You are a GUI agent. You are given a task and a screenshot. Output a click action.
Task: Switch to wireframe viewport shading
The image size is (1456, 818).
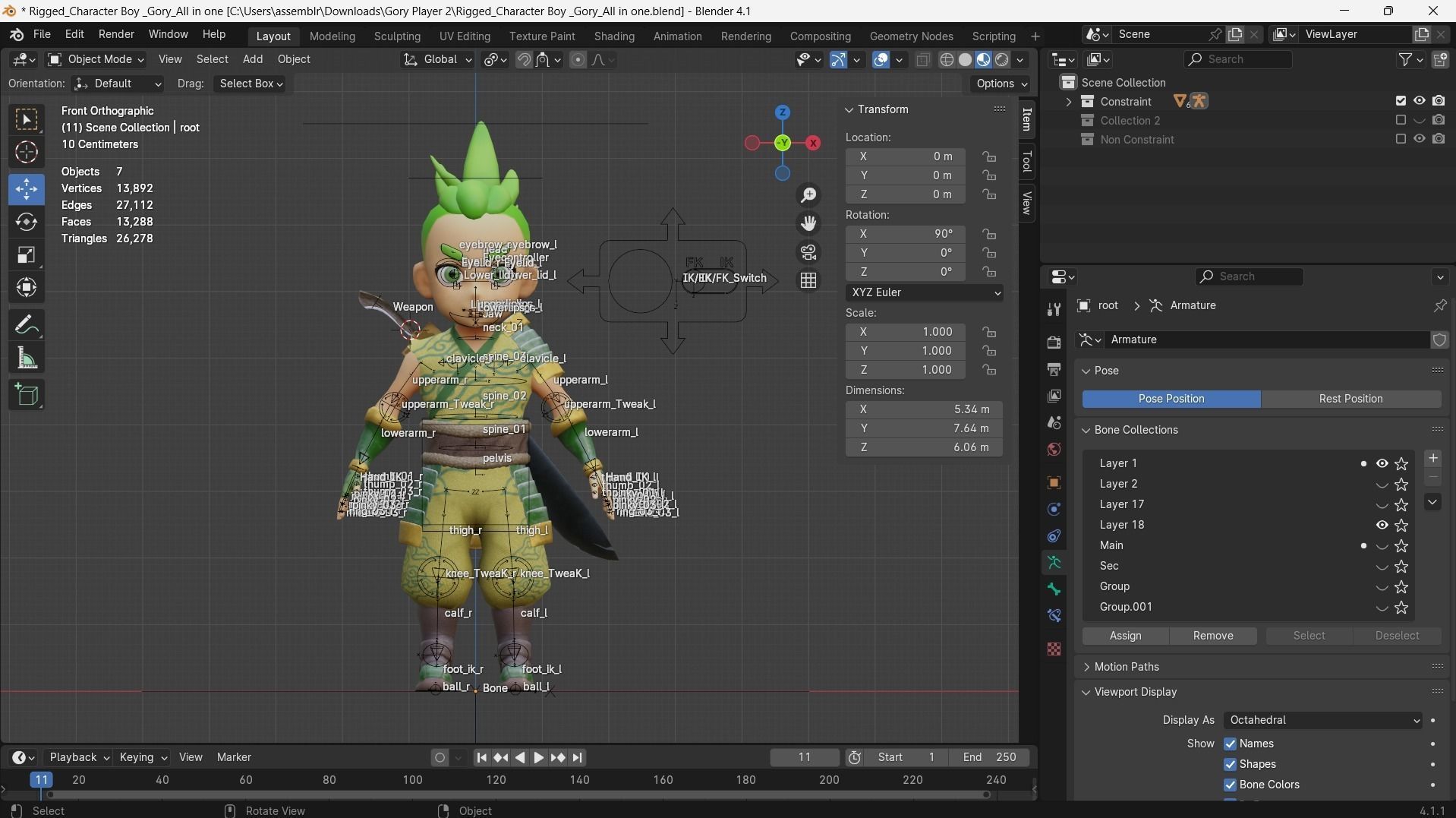pos(947,59)
